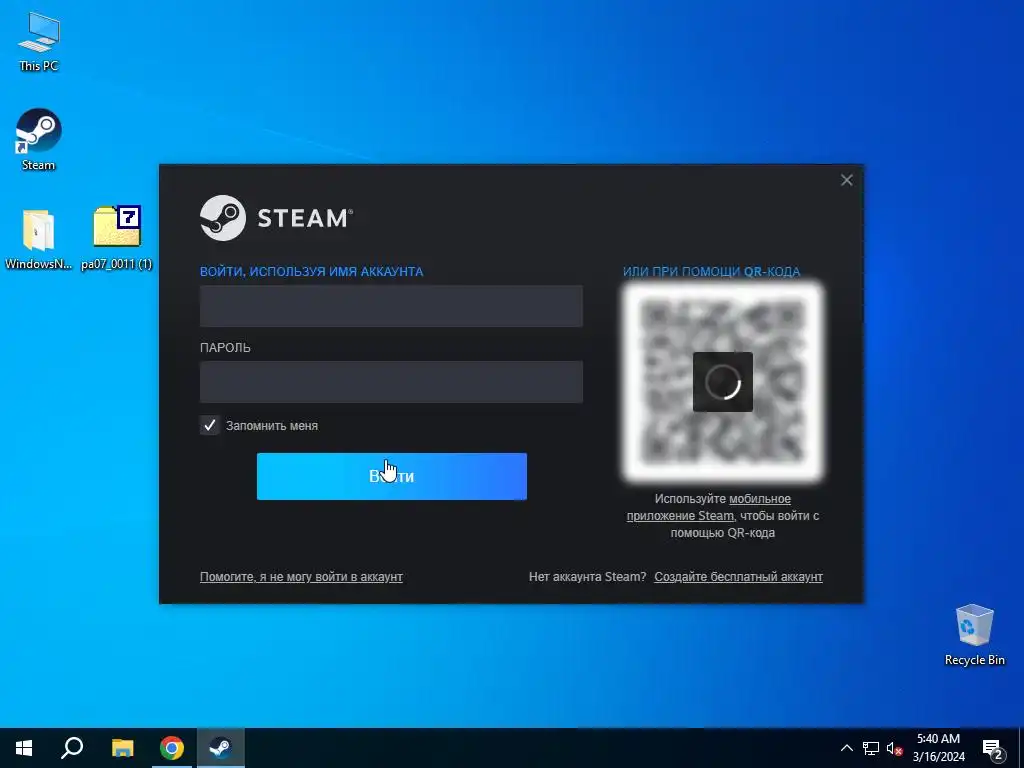Open the This PC desktop icon
This screenshot has height=768, width=1024.
(x=39, y=42)
